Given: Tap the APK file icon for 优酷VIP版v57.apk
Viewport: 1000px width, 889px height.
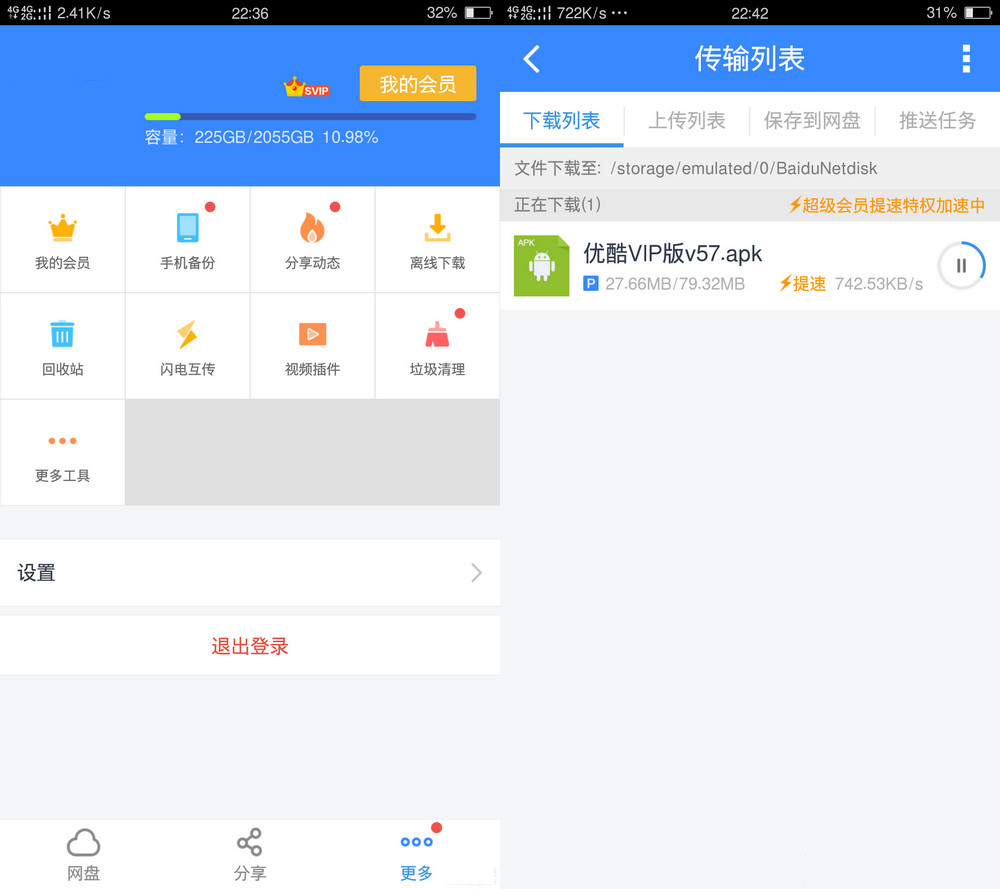Looking at the screenshot, I should pos(541,266).
